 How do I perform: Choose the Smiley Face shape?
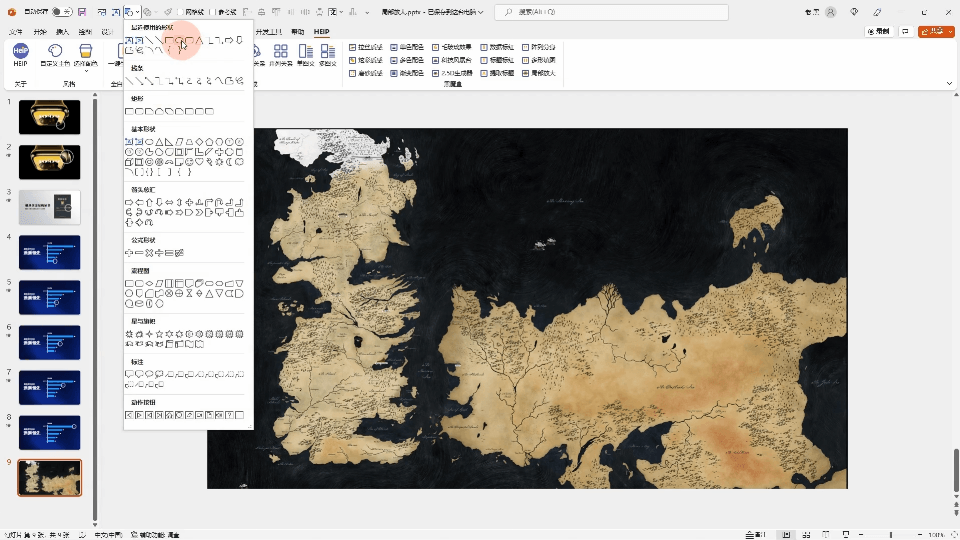189,162
